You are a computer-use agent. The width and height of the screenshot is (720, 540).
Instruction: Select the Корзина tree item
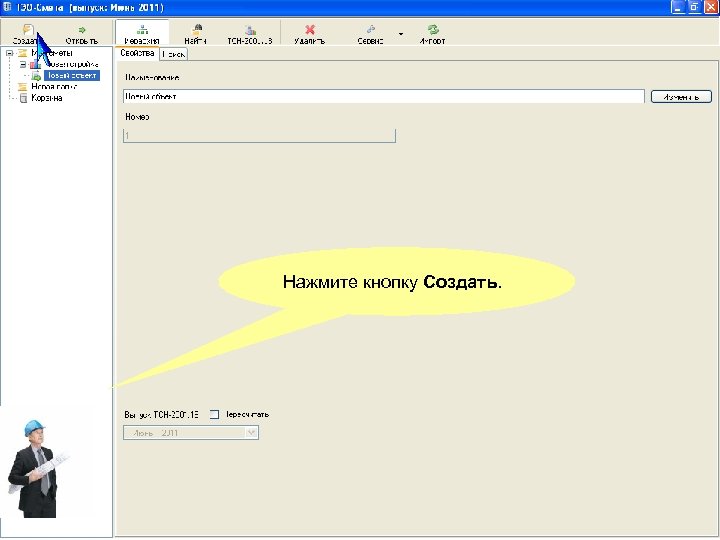tap(46, 98)
